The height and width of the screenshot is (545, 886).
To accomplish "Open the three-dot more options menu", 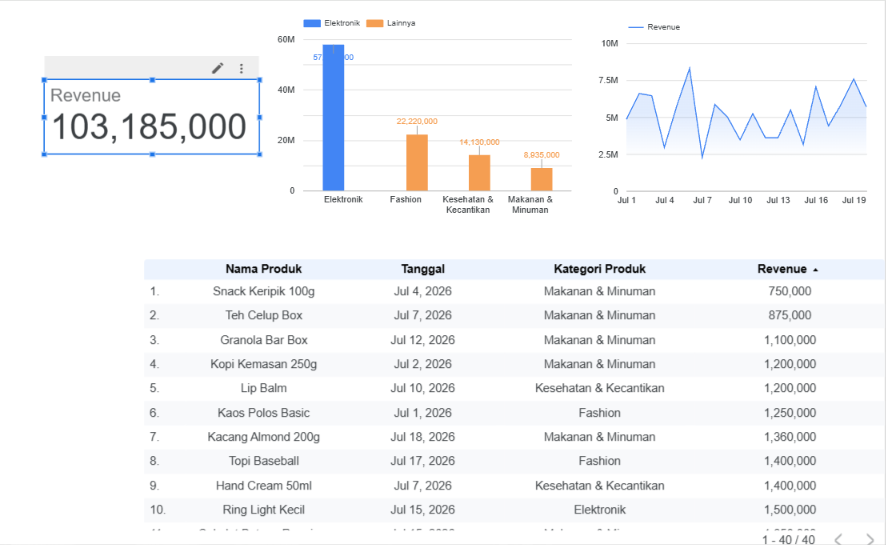I will [241, 68].
